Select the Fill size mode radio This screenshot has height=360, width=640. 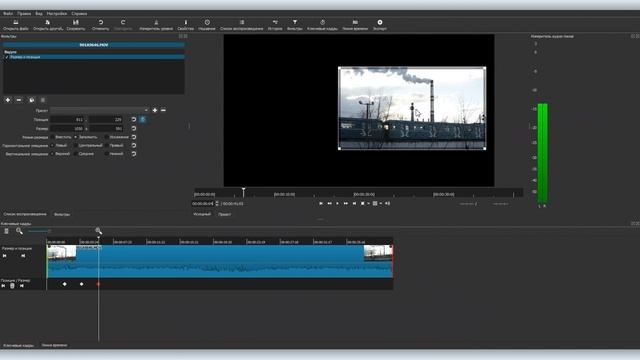(76, 137)
